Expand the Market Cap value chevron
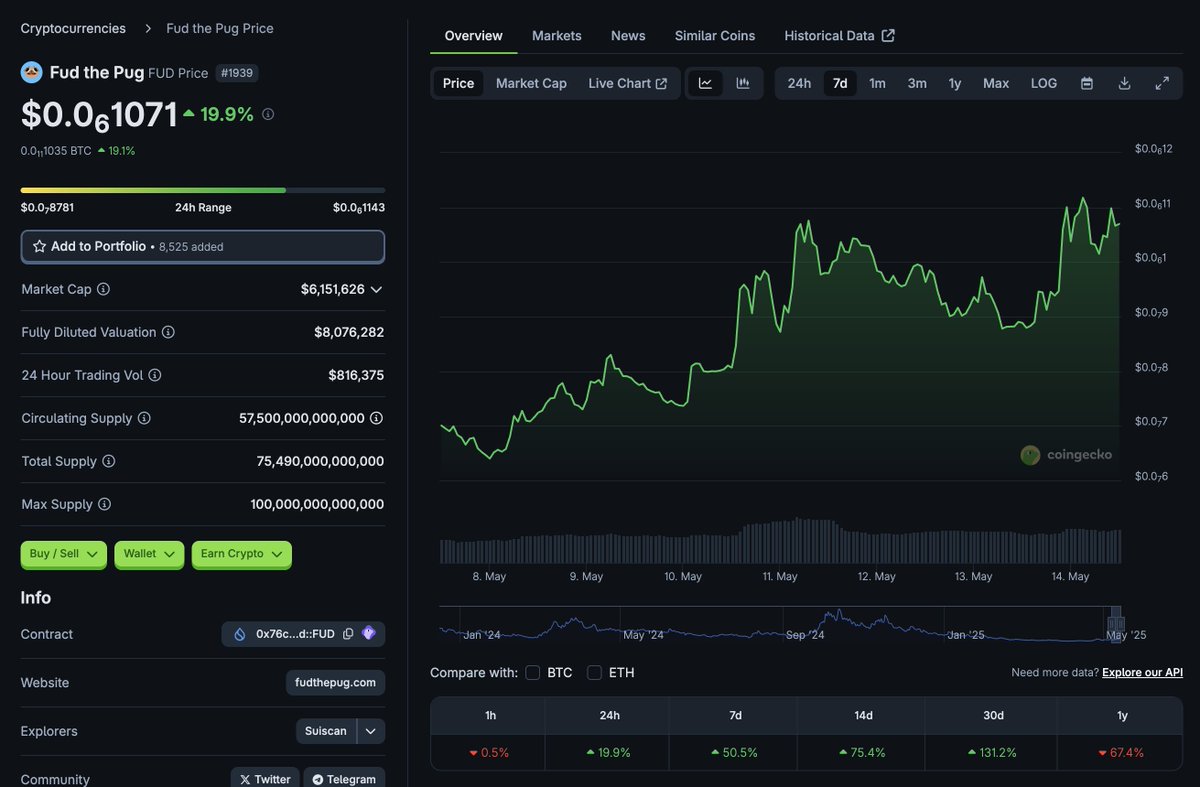The width and height of the screenshot is (1200, 787). 376,289
